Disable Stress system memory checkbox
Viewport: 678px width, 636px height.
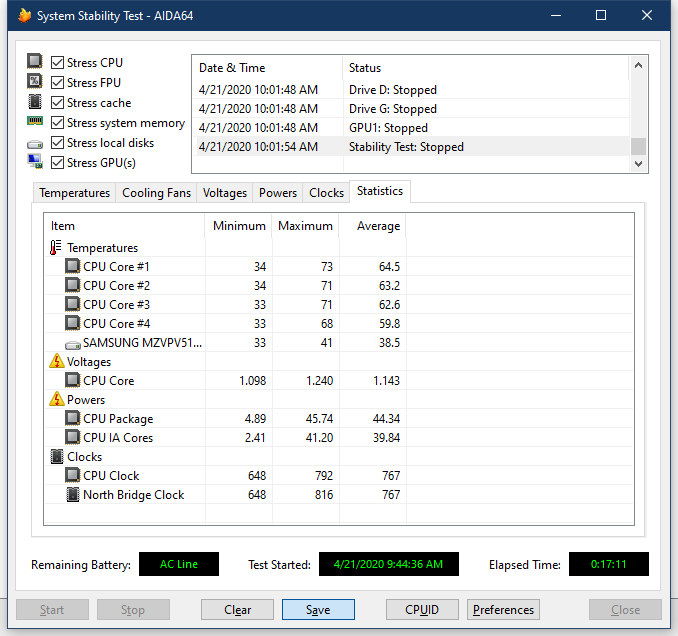(58, 123)
